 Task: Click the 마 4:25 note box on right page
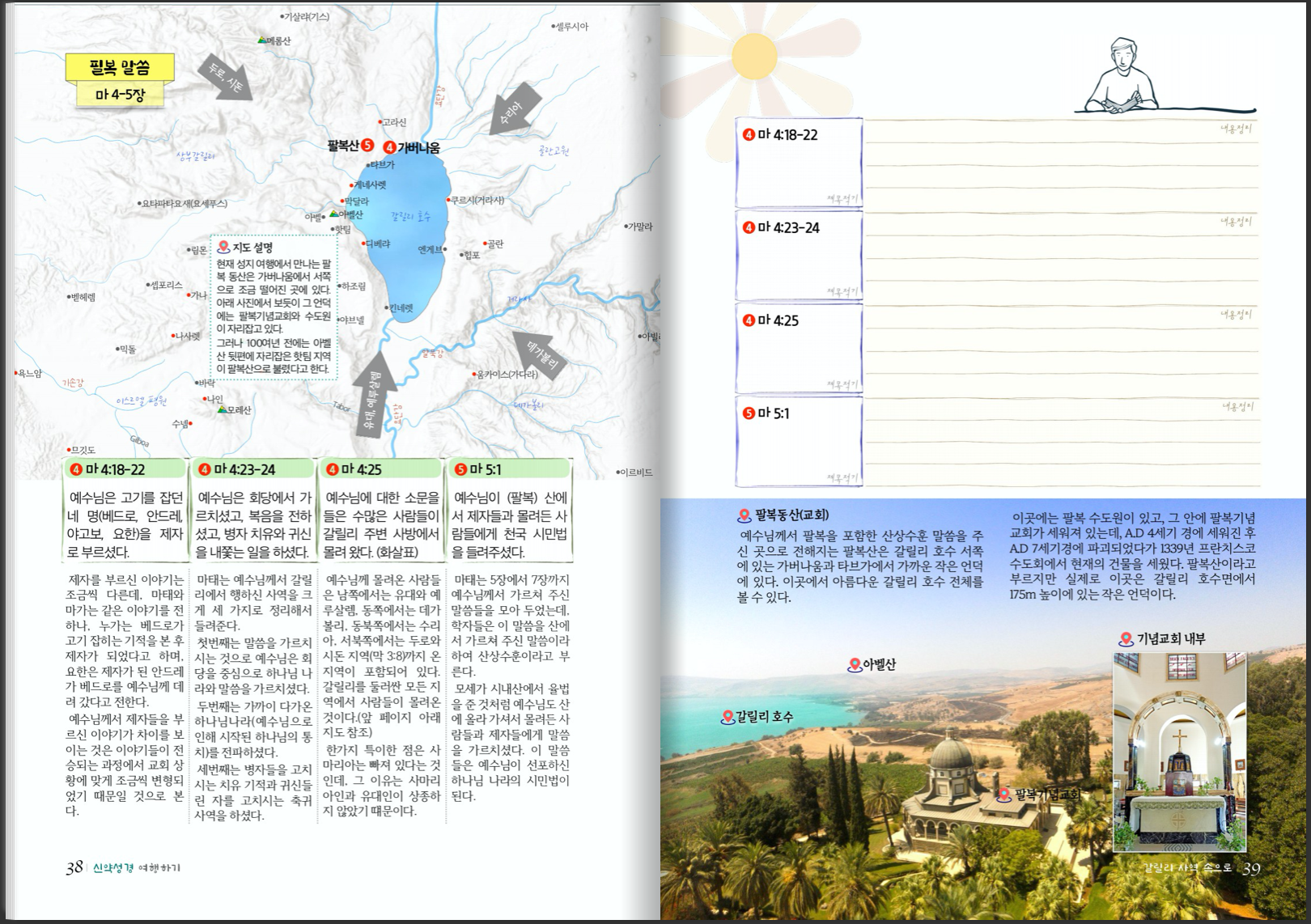[x=799, y=348]
